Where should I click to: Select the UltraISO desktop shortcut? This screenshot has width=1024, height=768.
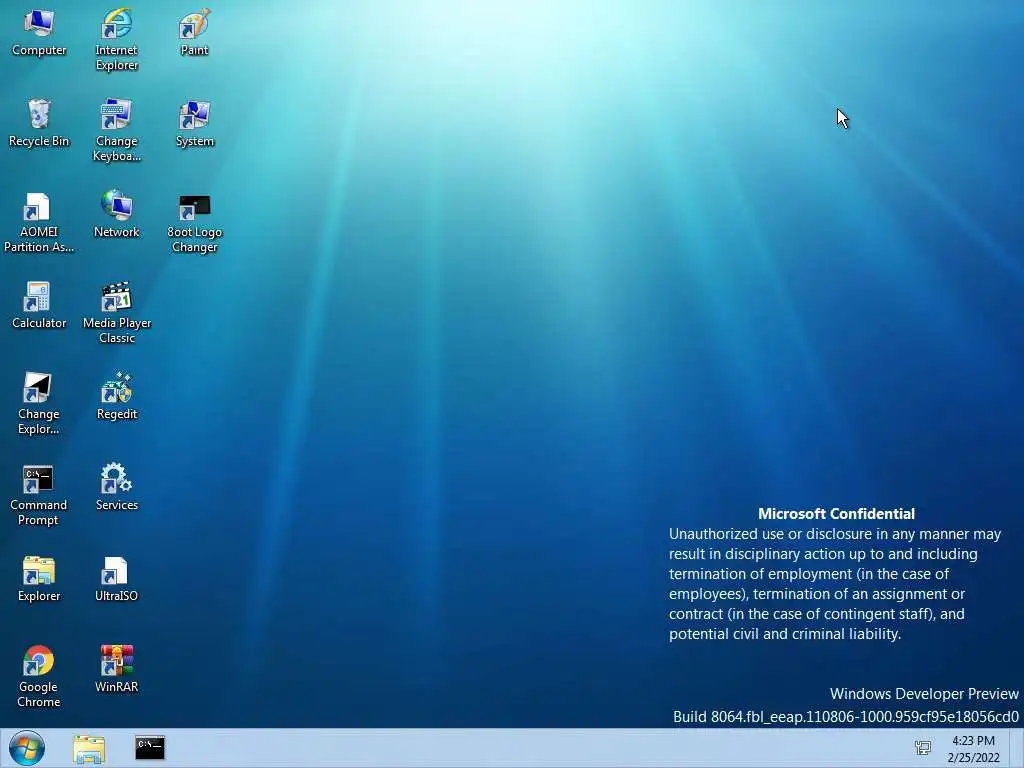116,579
